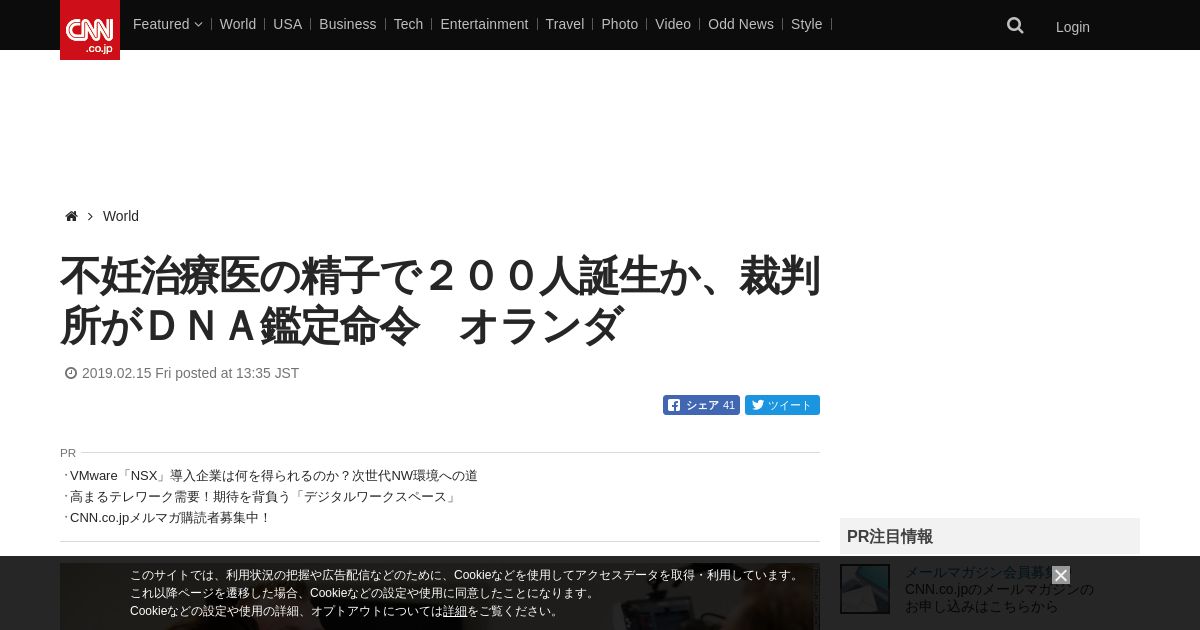Image resolution: width=1200 pixels, height=630 pixels.
Task: Open the Business section
Action: (x=348, y=24)
